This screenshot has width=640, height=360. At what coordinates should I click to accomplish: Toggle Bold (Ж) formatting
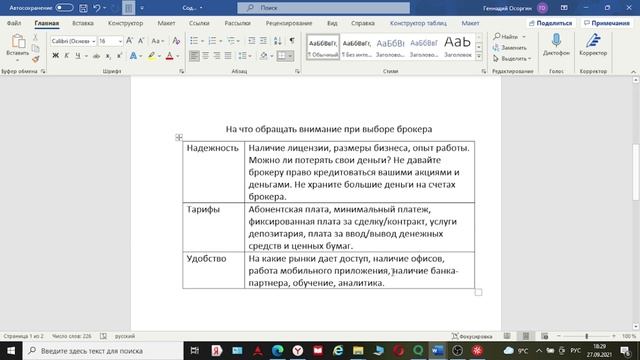coord(56,56)
